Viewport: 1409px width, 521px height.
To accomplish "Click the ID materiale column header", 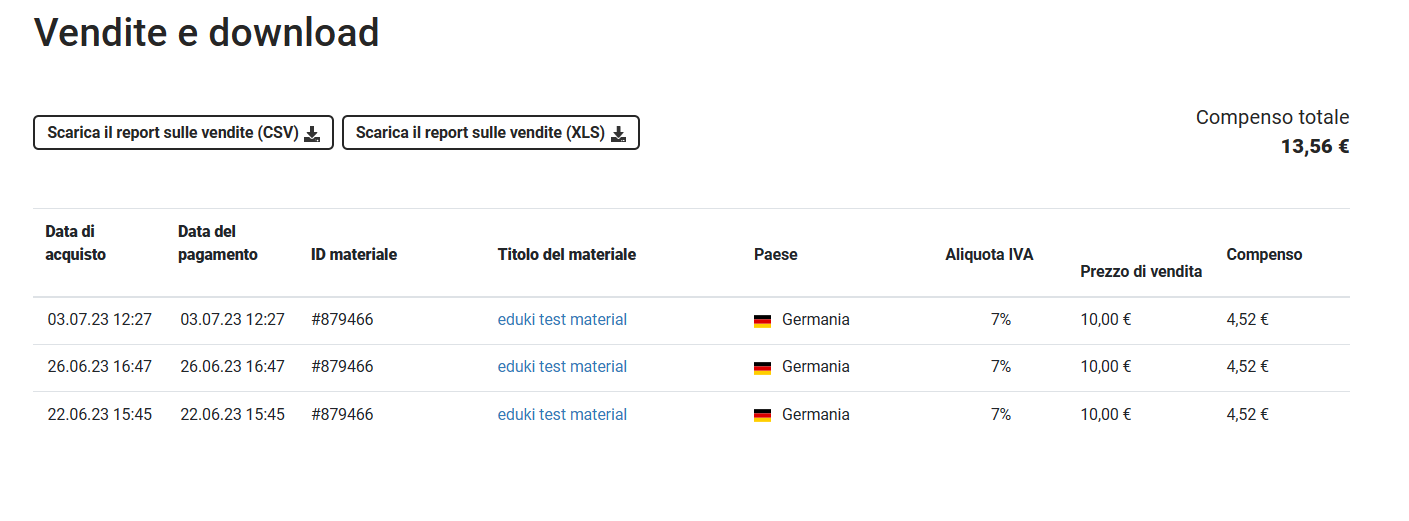I will click(x=354, y=255).
